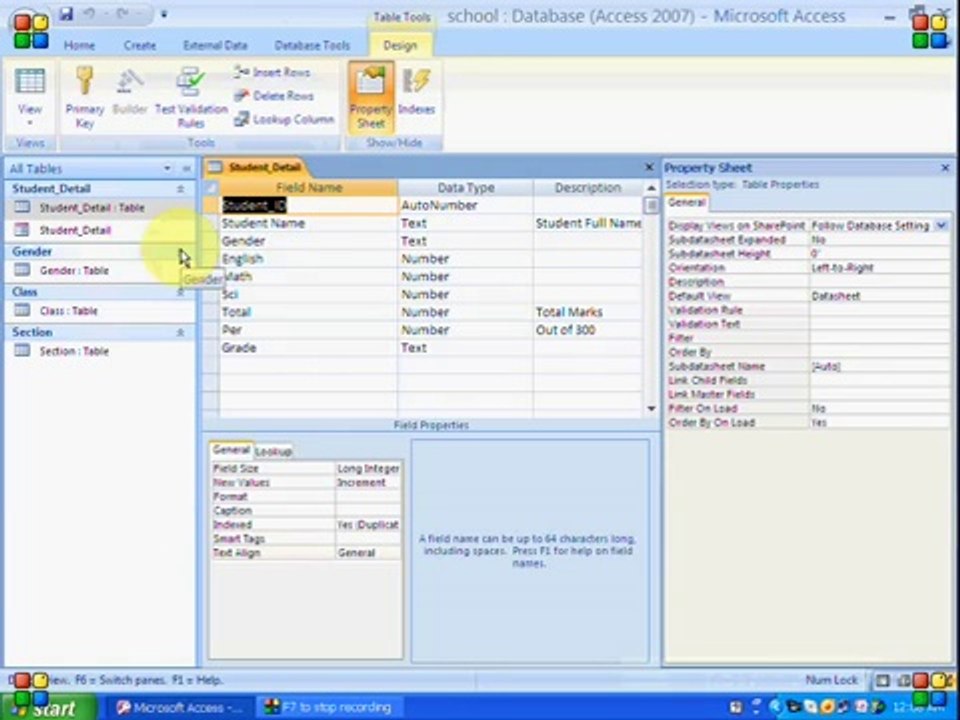Click Subdatasheet Expanded property value
The image size is (960, 720).
[879, 240]
